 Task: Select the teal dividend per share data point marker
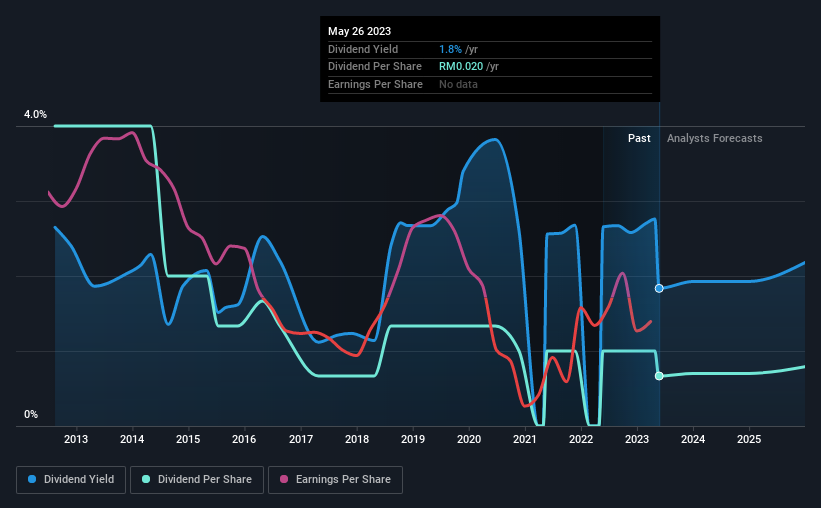click(x=659, y=376)
